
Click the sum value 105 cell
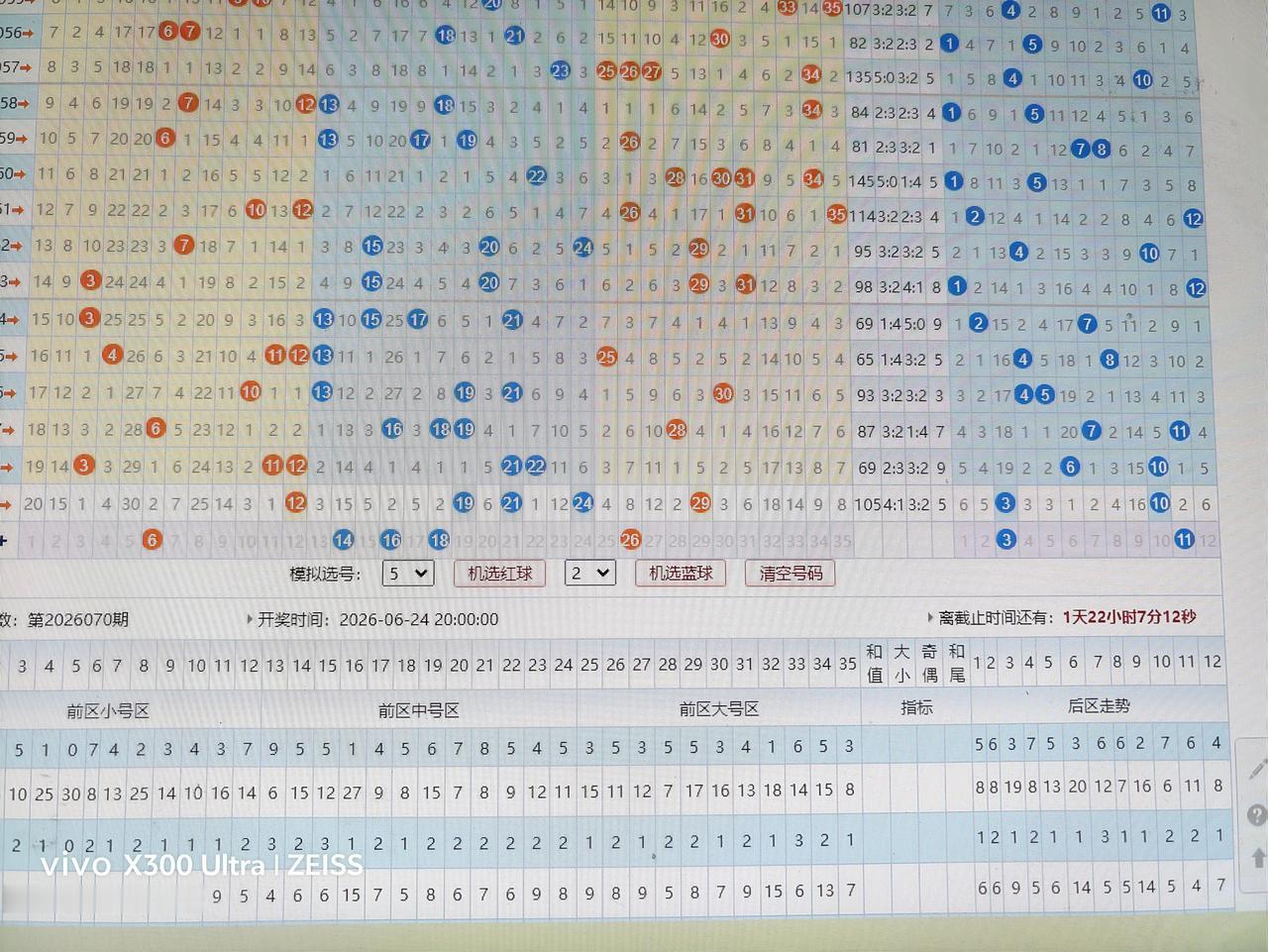(867, 504)
